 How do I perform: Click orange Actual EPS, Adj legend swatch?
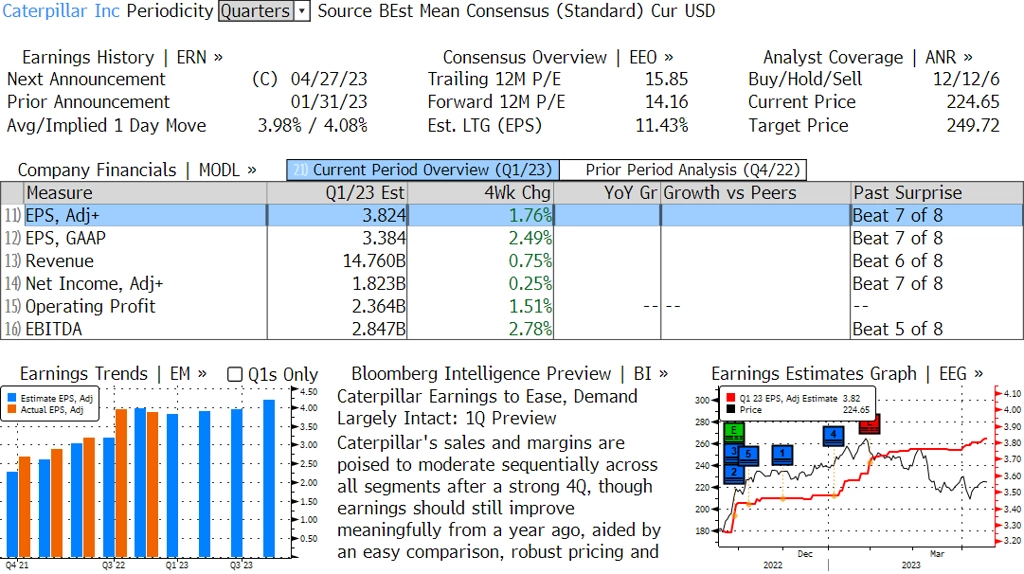click(12, 409)
